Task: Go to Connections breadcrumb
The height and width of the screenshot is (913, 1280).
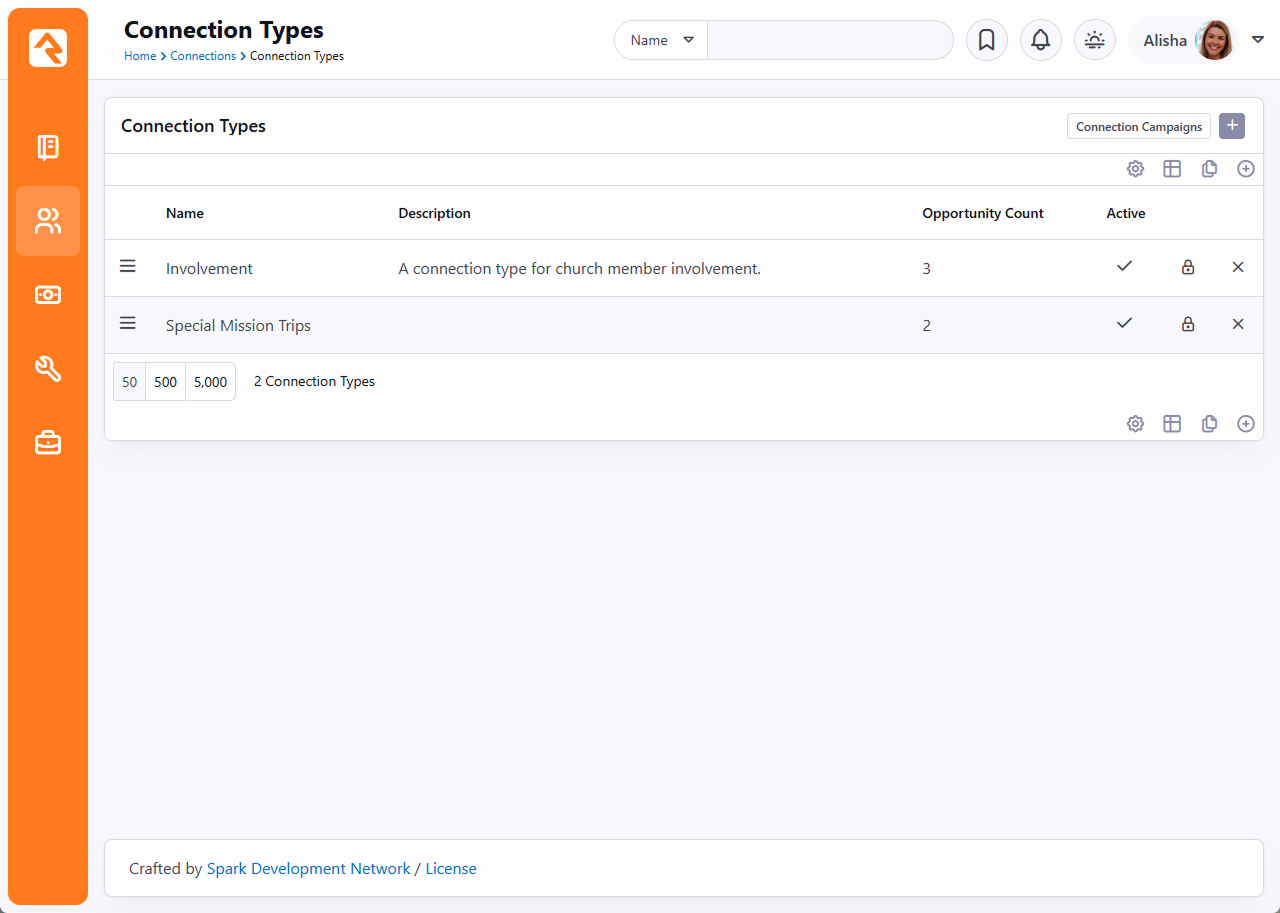Action: point(203,56)
